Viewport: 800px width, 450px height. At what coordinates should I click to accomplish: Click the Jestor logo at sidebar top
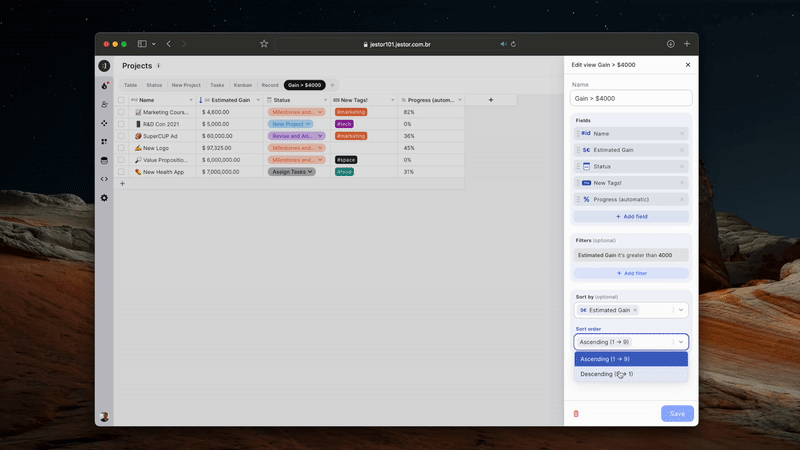[x=105, y=66]
